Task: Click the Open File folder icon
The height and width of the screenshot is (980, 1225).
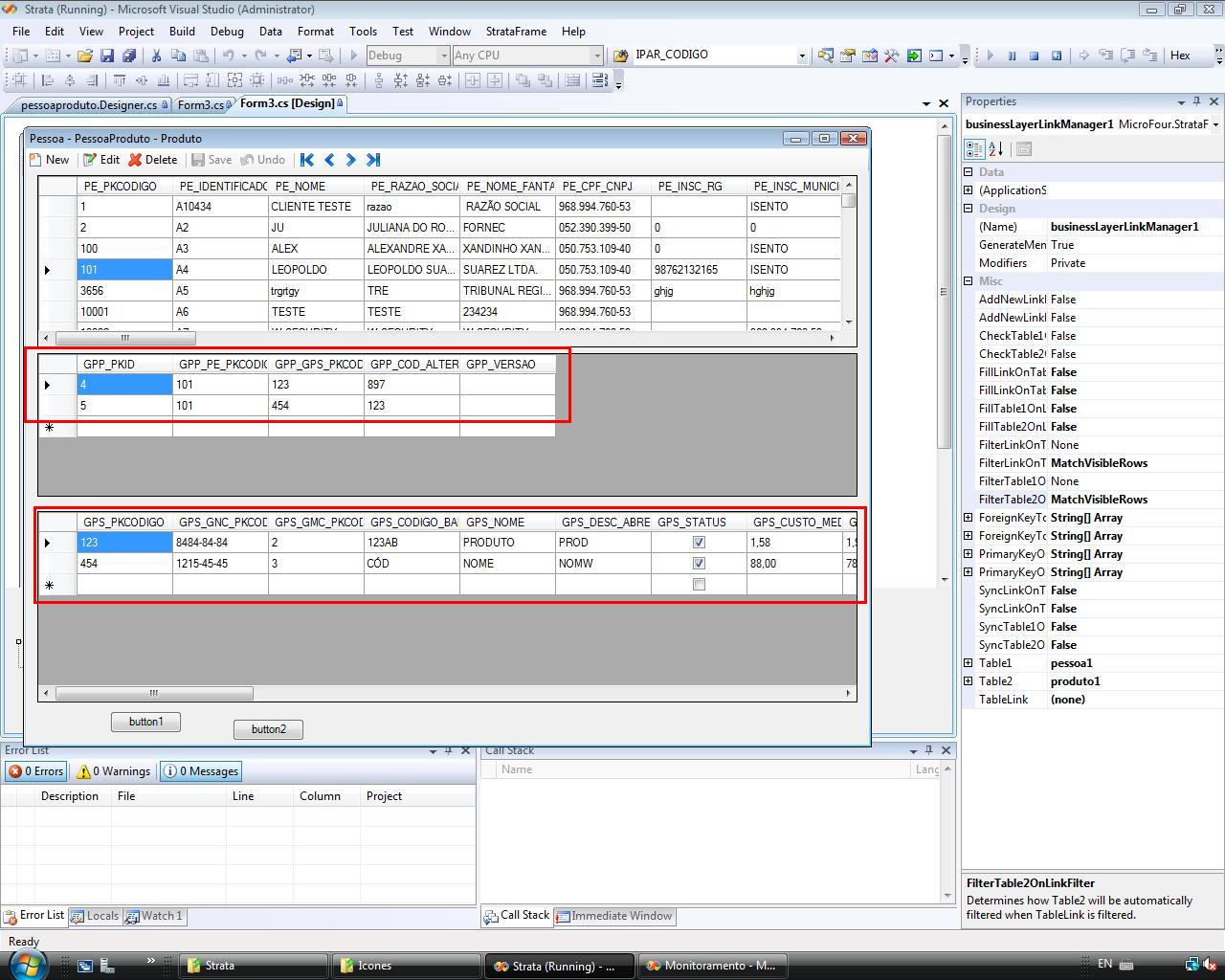Action: point(85,56)
